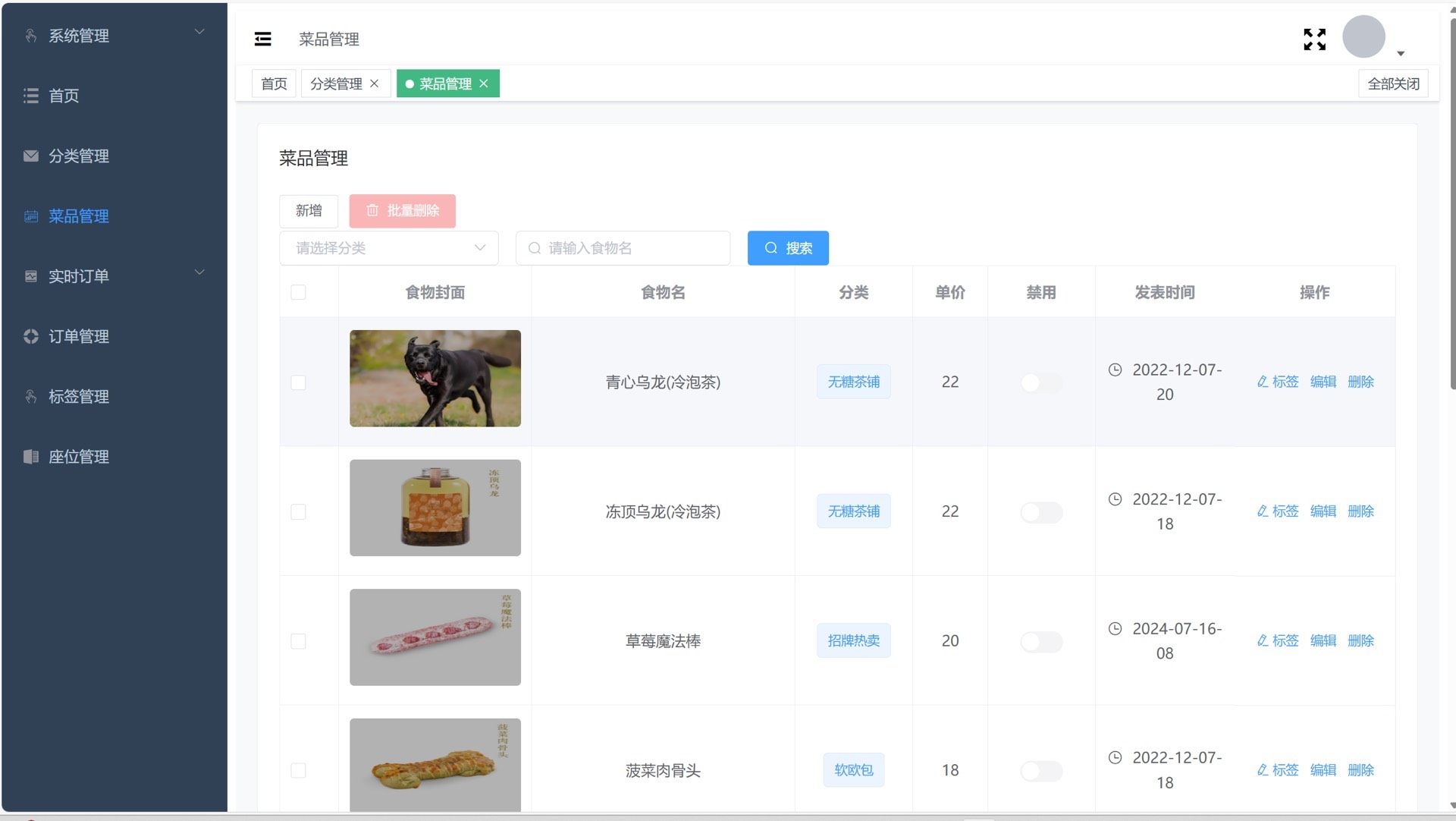The image size is (1456, 821).
Task: Toggle fullscreen with the expand icon
Action: 1314,39
